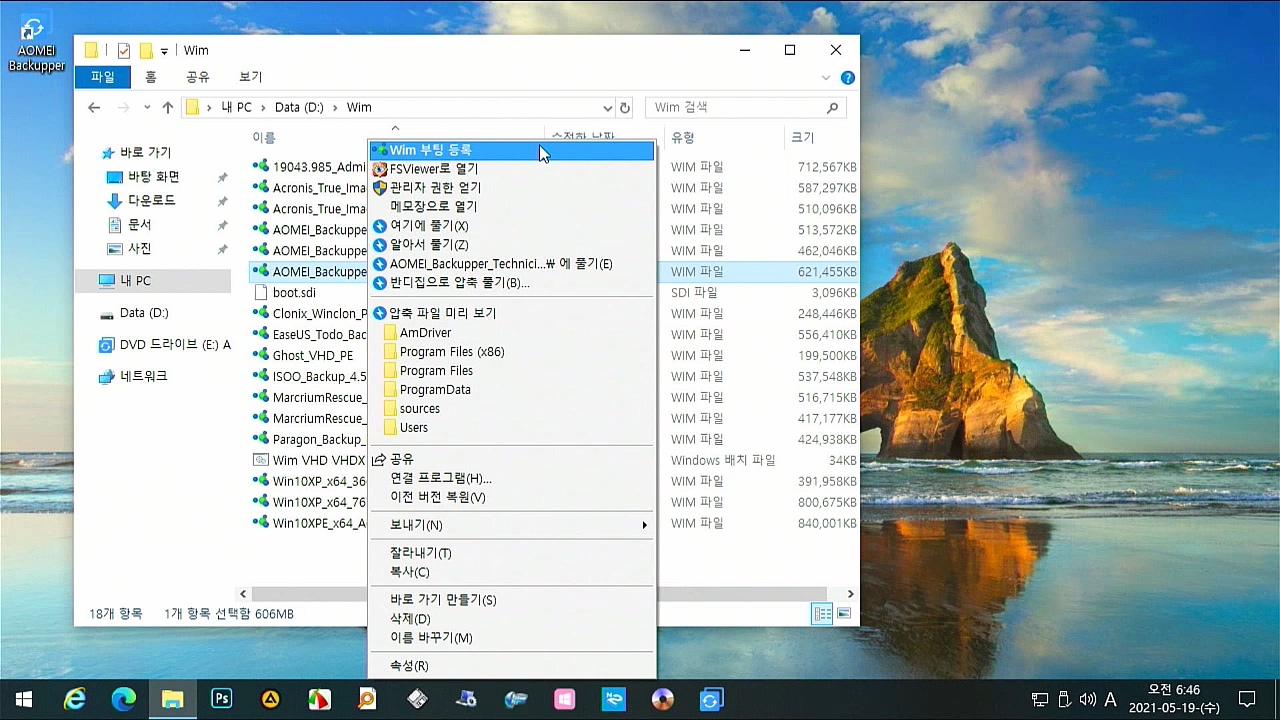This screenshot has height=720, width=1280.
Task: Select '다운로드' in navigation pane
Action: click(x=150, y=201)
